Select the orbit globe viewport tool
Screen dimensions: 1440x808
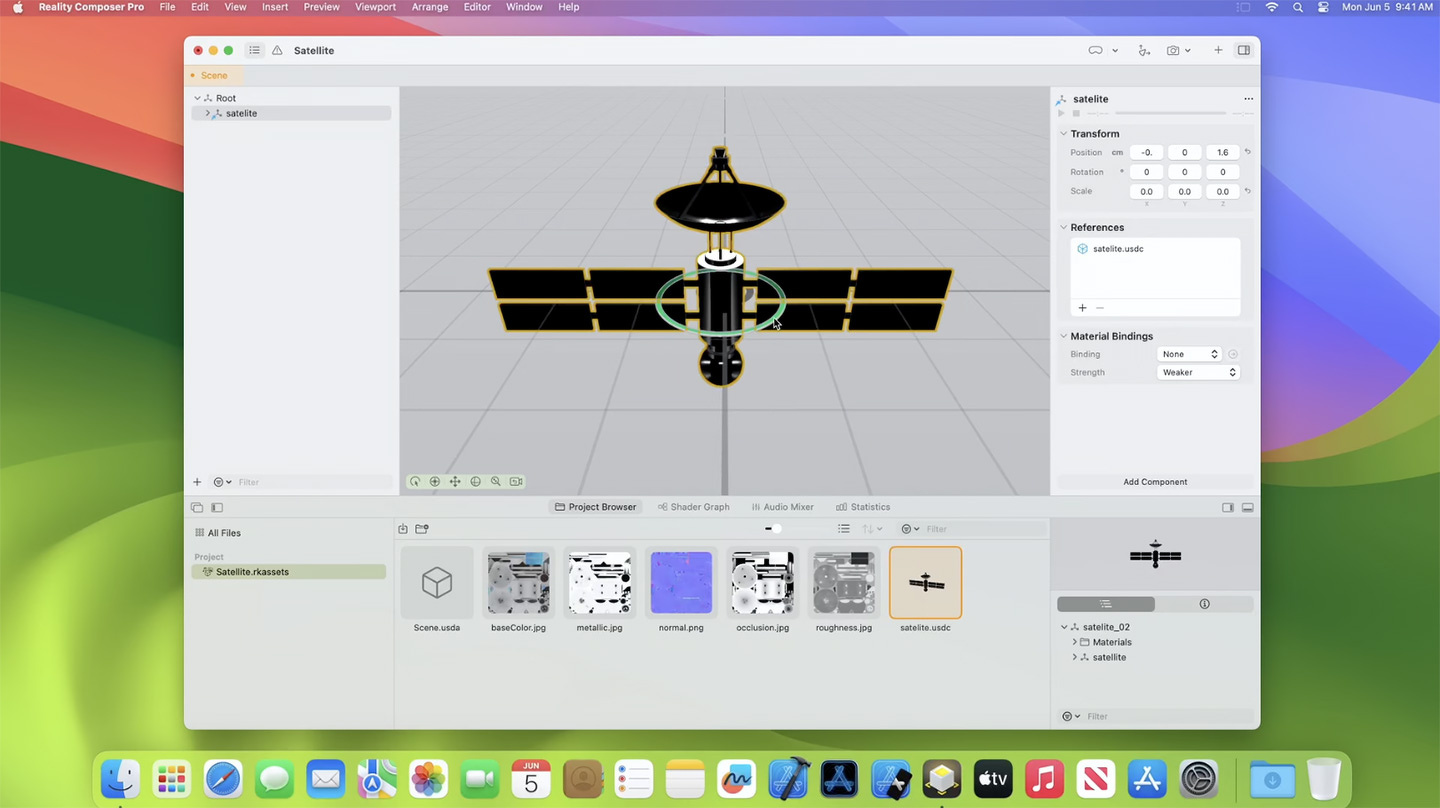[476, 481]
